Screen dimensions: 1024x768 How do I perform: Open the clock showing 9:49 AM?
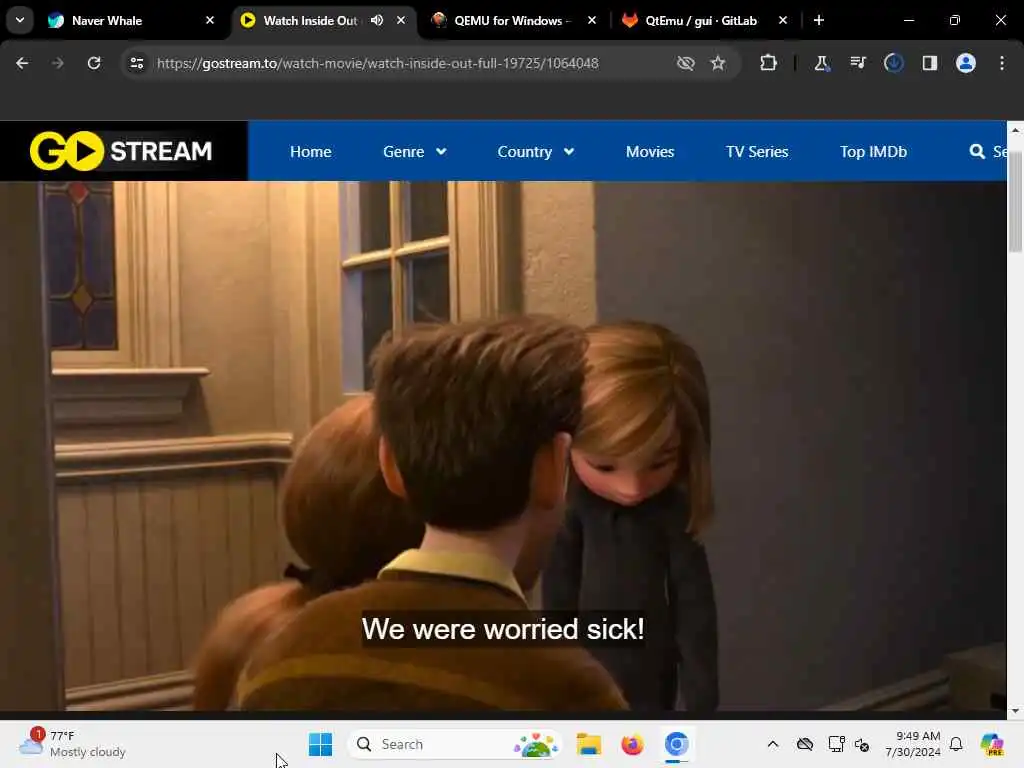[x=912, y=744]
